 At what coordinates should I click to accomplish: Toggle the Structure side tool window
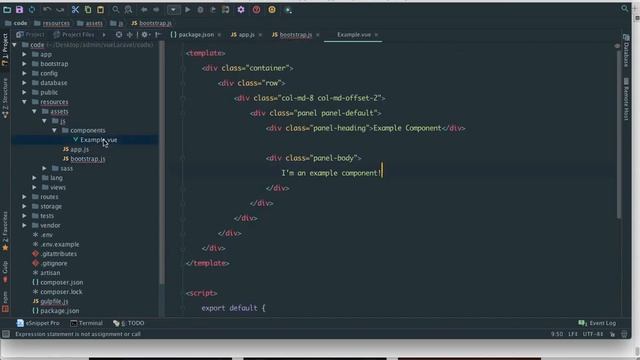pos(5,98)
